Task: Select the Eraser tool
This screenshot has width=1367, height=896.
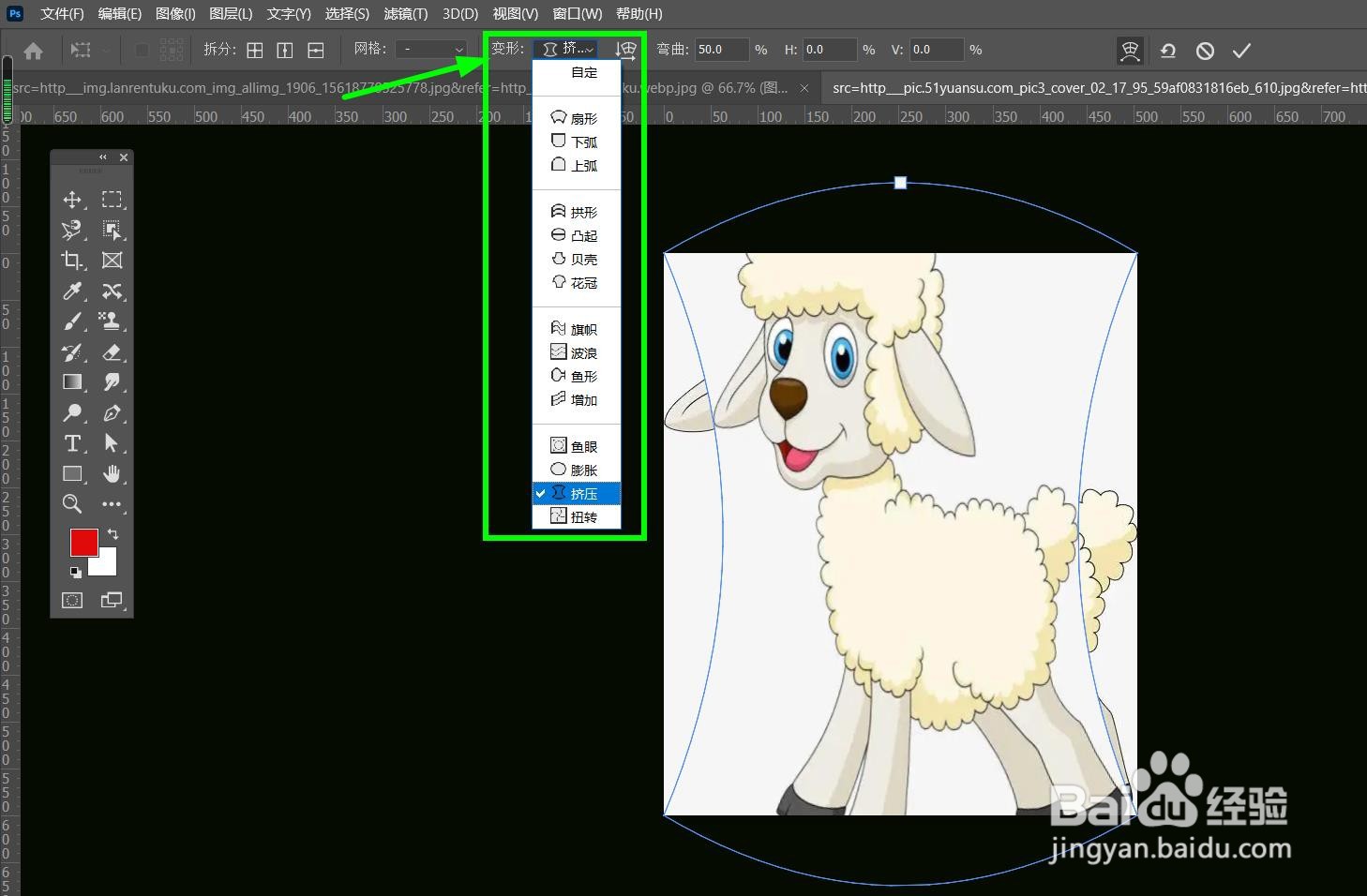Action: point(112,352)
